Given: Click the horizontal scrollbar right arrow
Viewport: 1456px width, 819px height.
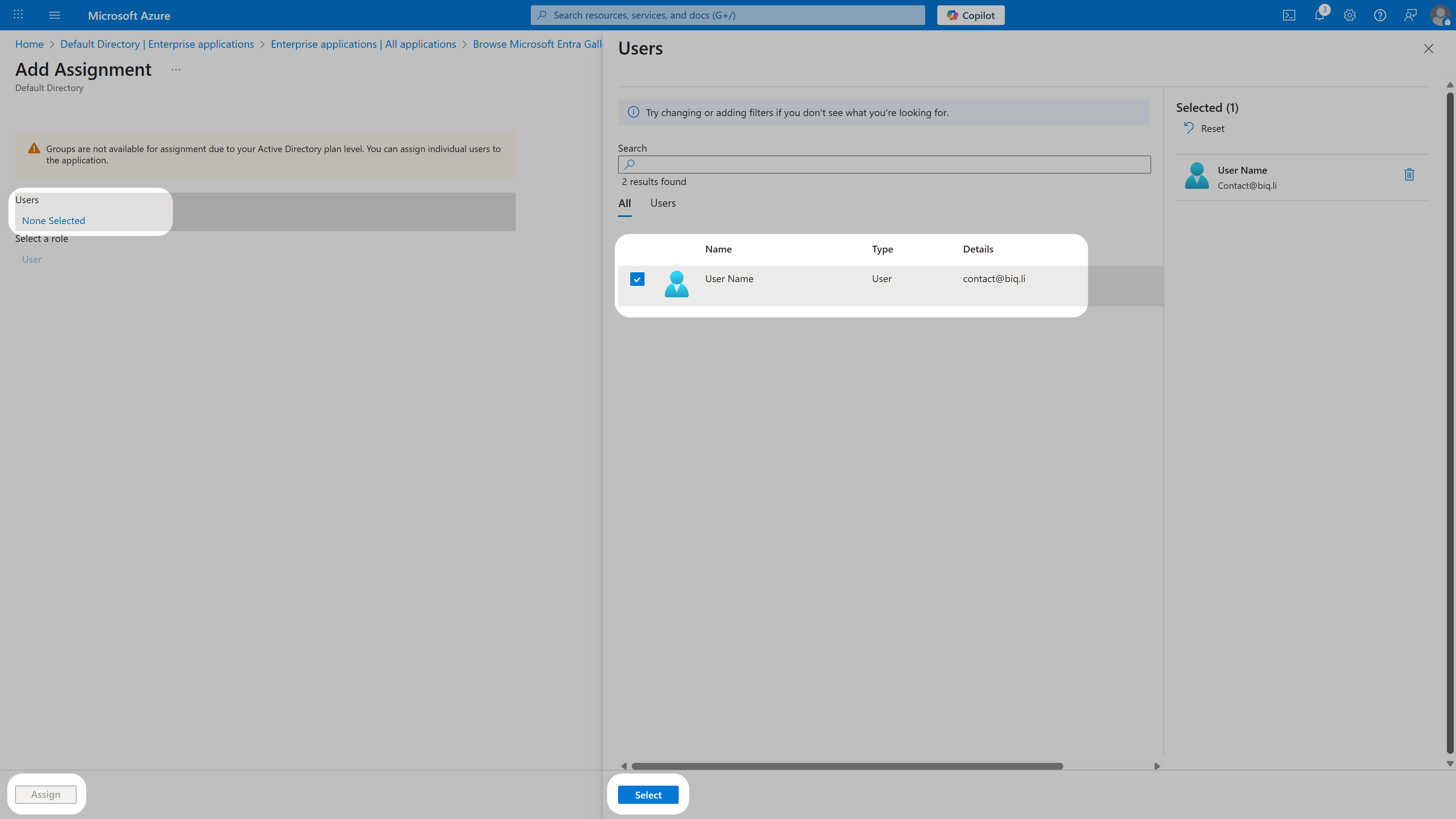Looking at the screenshot, I should tap(1157, 766).
